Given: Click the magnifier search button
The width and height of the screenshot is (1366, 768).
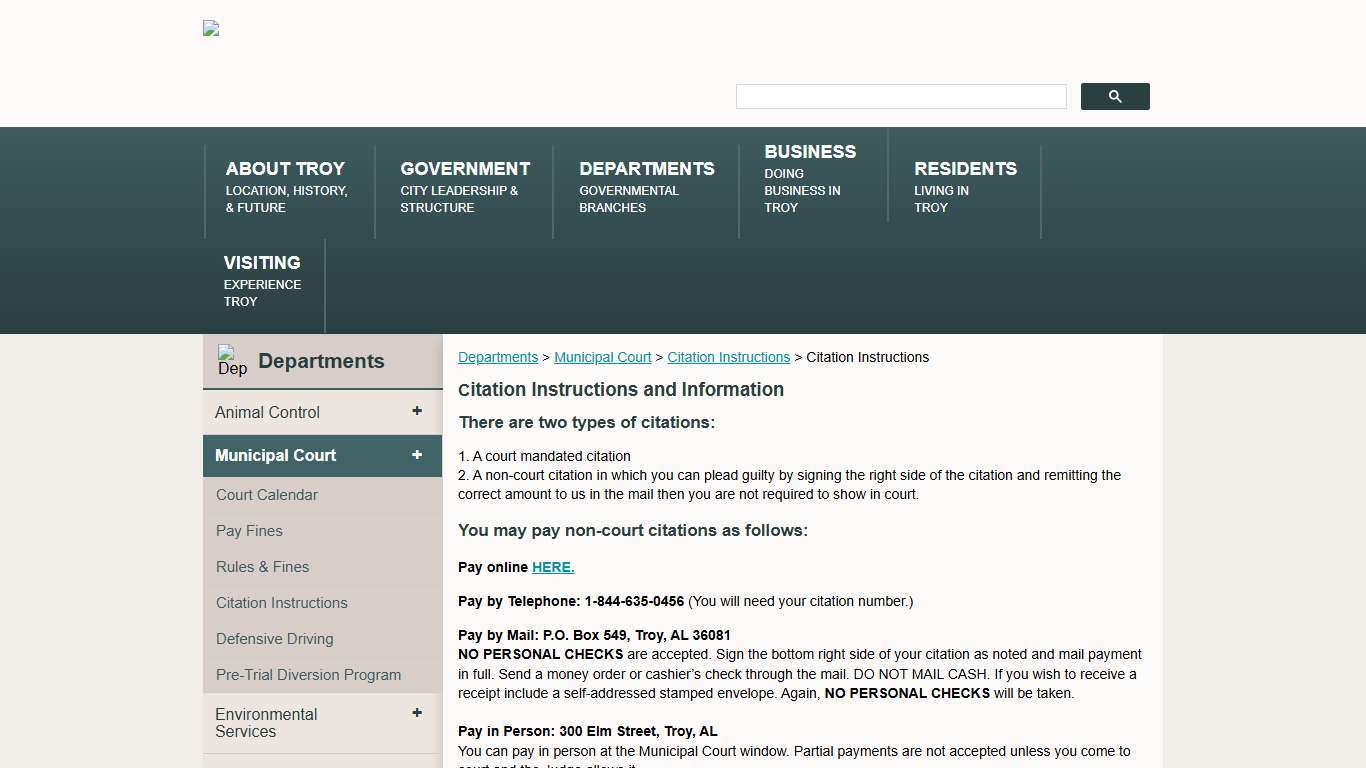Looking at the screenshot, I should [x=1114, y=97].
